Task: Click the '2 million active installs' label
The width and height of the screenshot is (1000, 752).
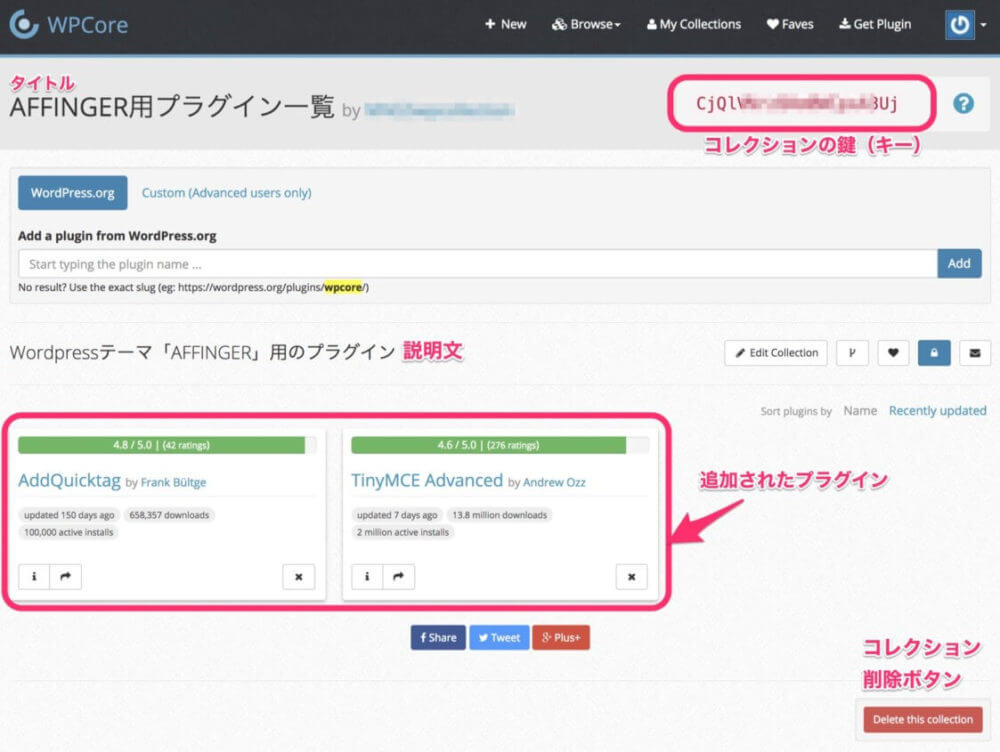Action: 403,532
